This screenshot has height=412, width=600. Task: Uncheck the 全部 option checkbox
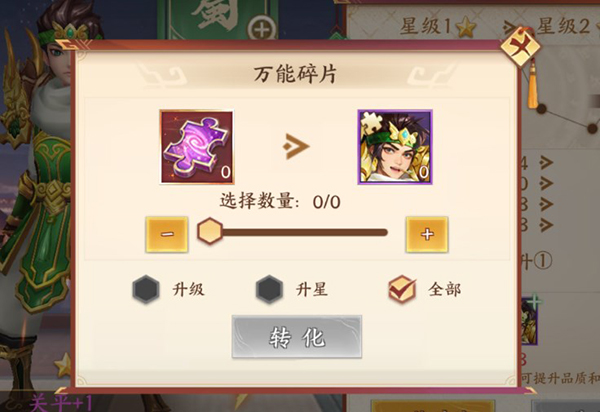click(x=402, y=289)
